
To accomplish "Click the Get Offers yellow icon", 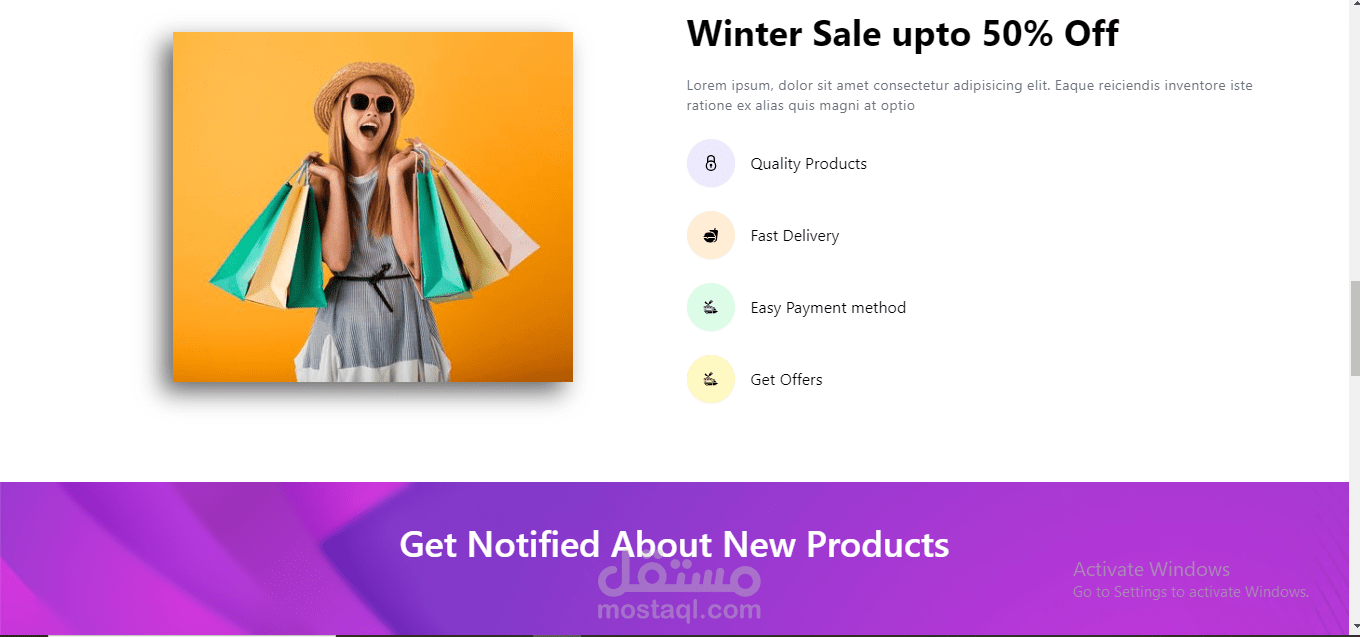I will point(711,379).
